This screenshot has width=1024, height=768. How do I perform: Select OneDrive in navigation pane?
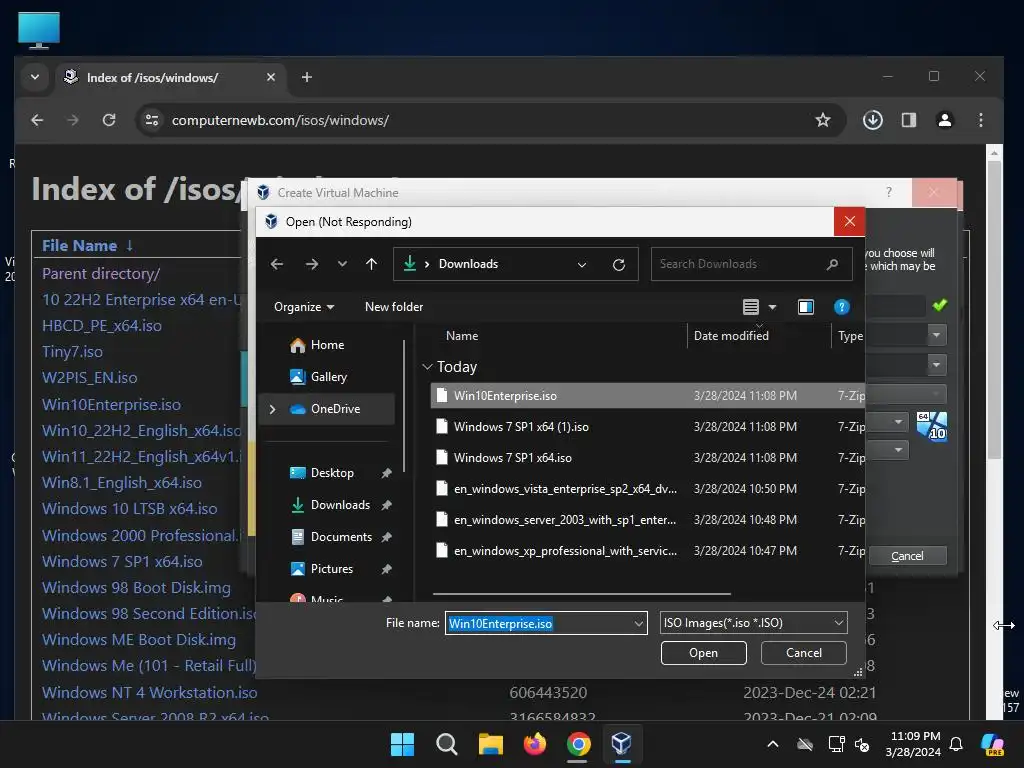(335, 409)
